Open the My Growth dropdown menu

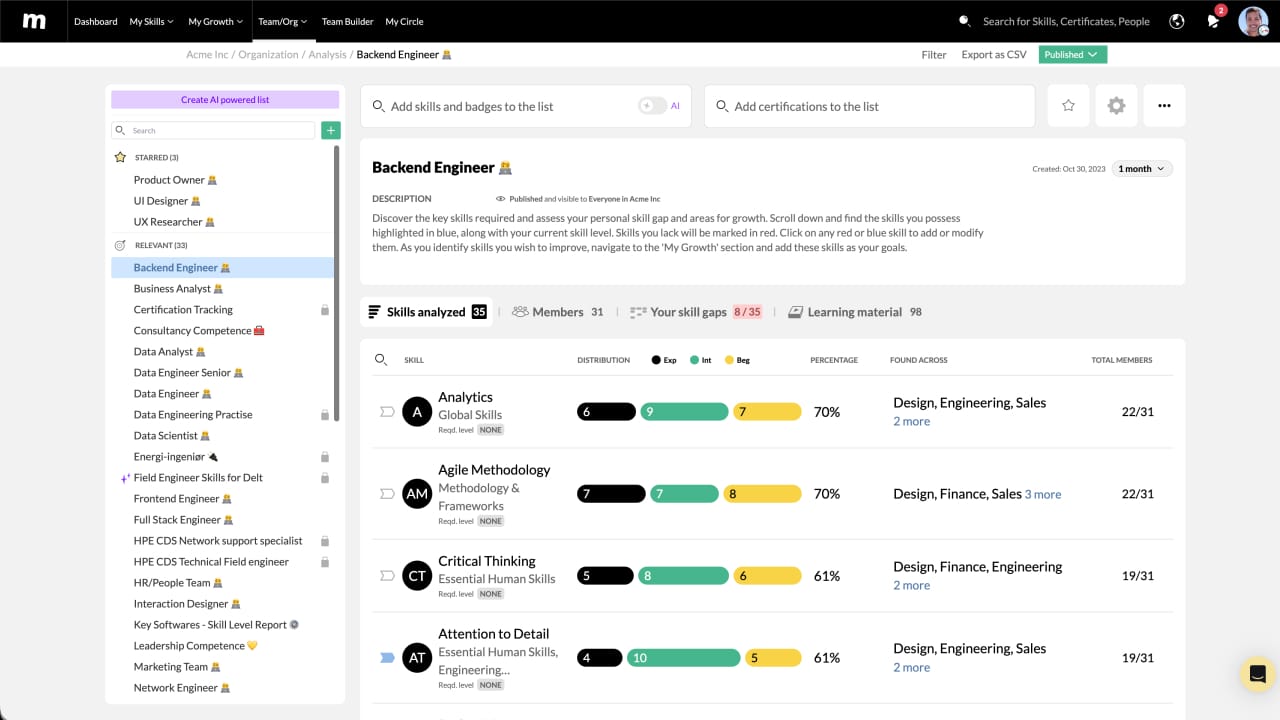(x=215, y=21)
